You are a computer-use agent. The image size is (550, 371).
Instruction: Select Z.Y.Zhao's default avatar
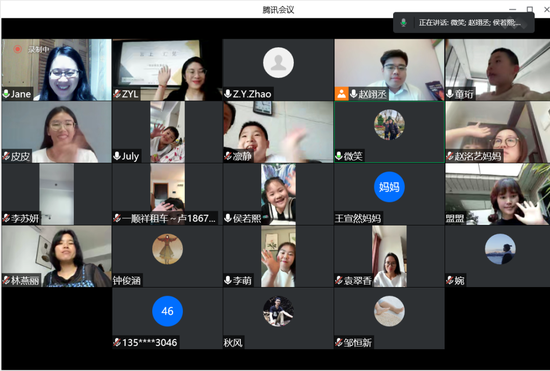point(279,62)
